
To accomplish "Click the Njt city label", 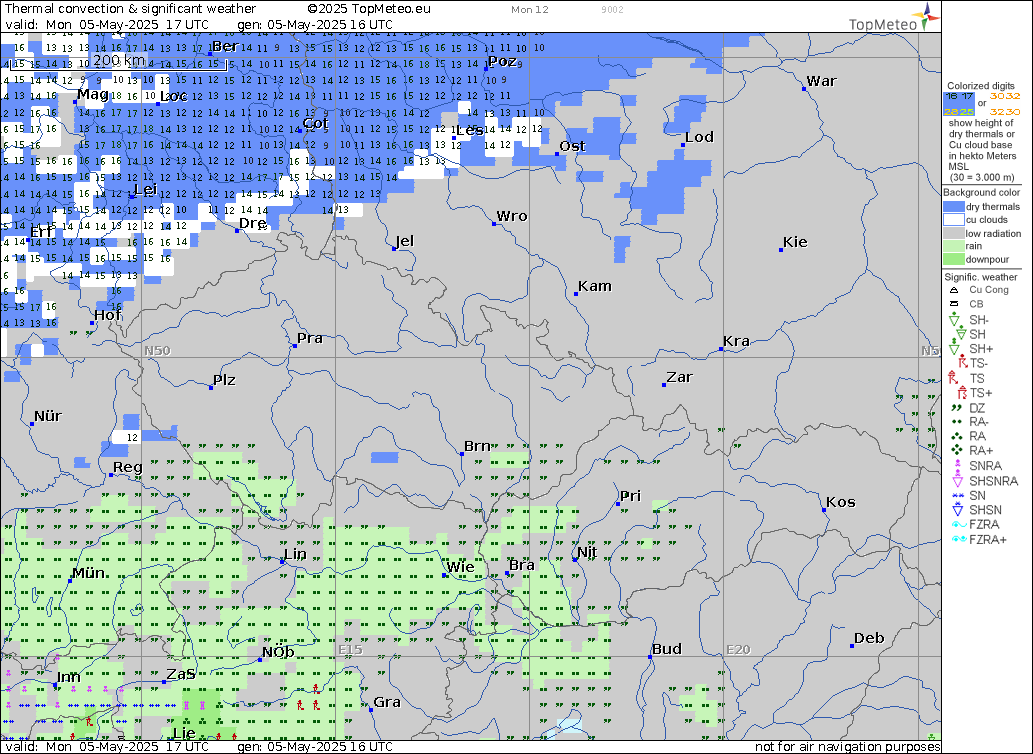I will 587,552.
